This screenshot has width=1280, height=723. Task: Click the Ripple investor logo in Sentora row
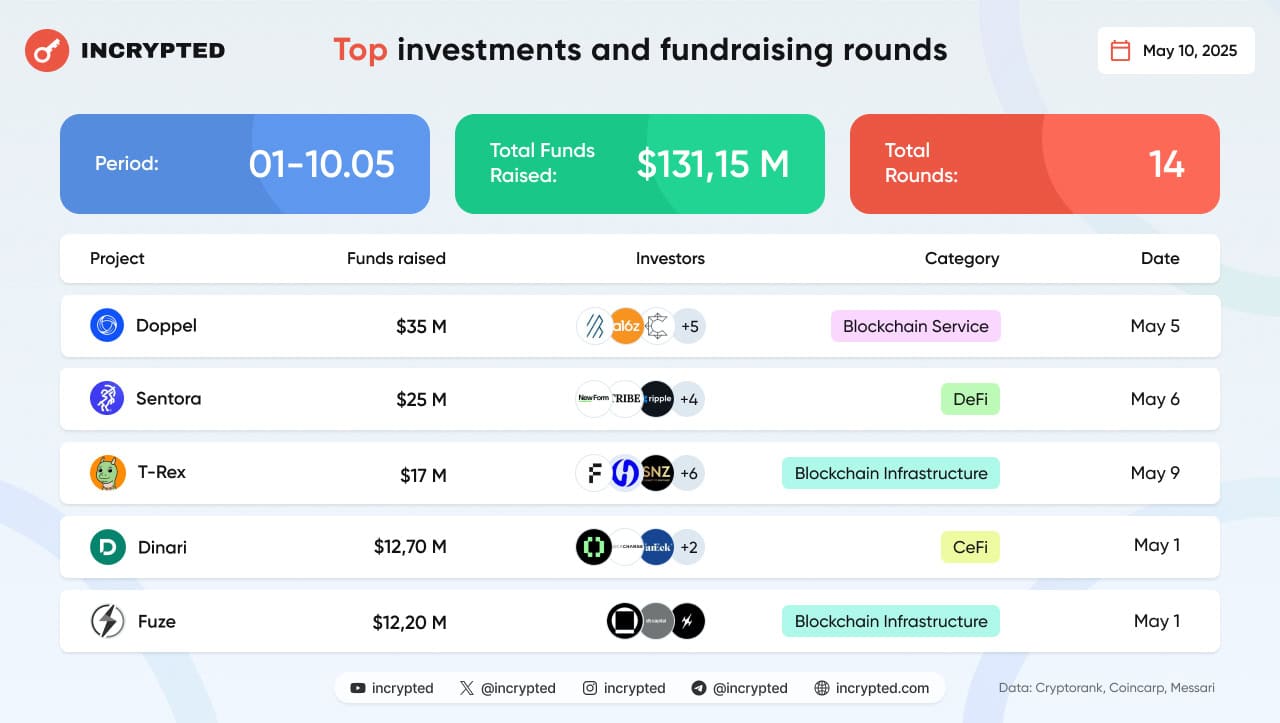[657, 399]
